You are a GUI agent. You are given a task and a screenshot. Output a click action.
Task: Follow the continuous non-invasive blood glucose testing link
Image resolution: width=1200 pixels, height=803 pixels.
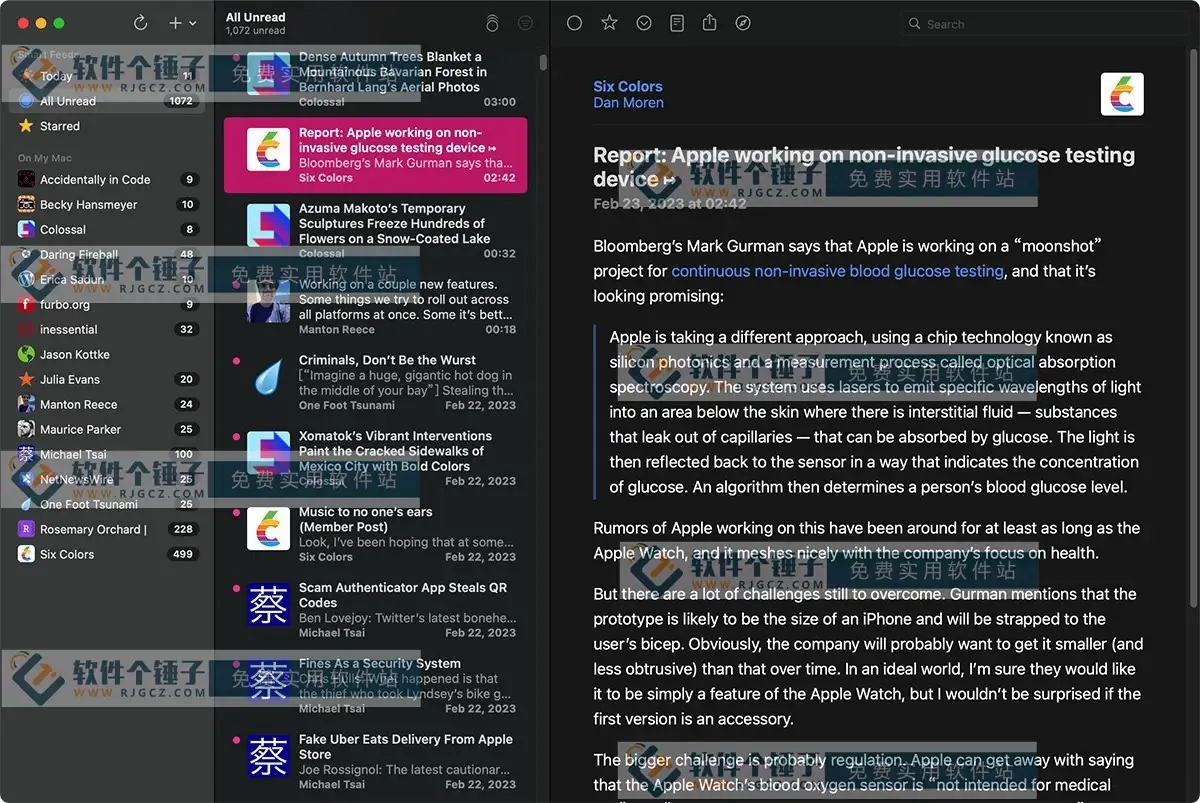(837, 271)
